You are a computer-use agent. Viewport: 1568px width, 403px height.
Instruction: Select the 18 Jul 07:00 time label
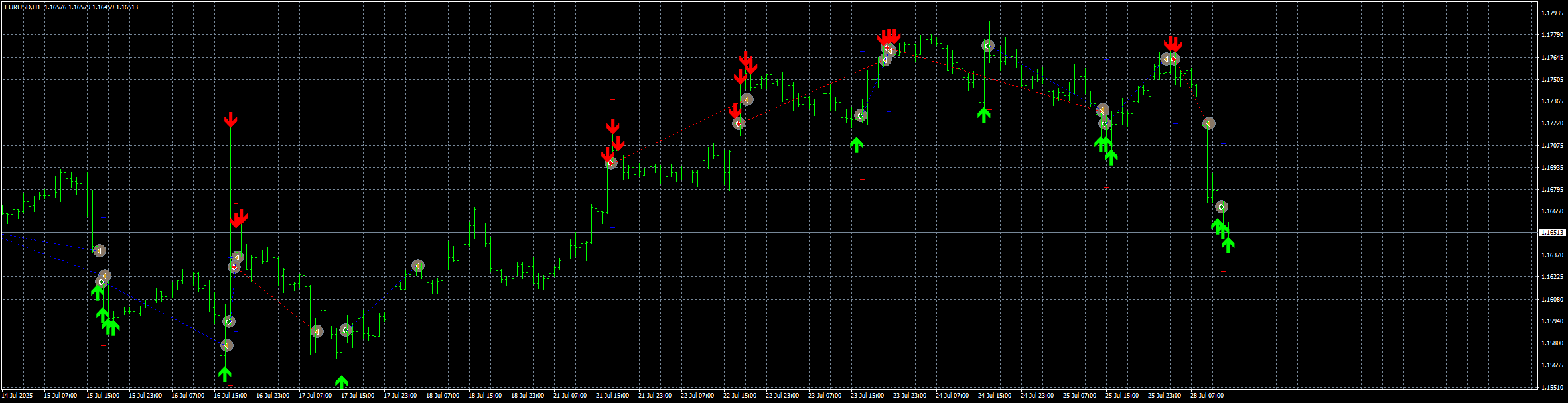point(443,396)
